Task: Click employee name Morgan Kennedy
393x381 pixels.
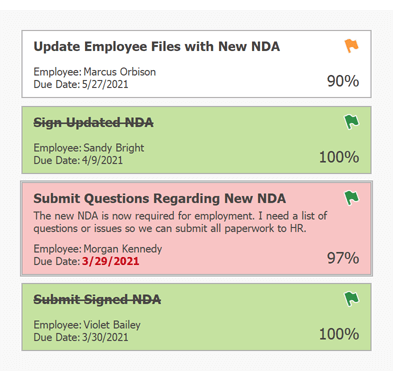Action: point(122,249)
